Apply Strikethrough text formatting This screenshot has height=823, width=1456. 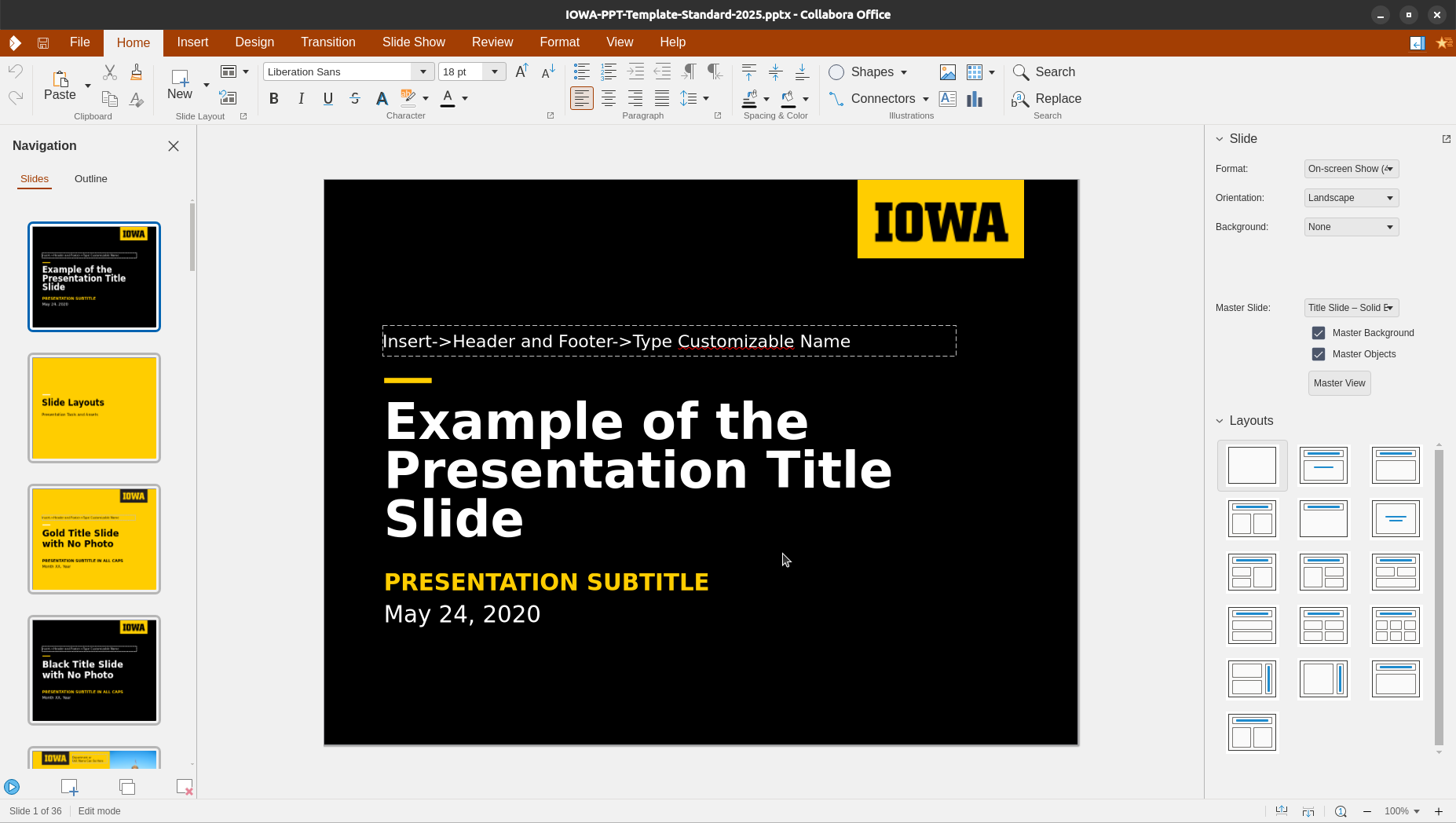coord(355,98)
